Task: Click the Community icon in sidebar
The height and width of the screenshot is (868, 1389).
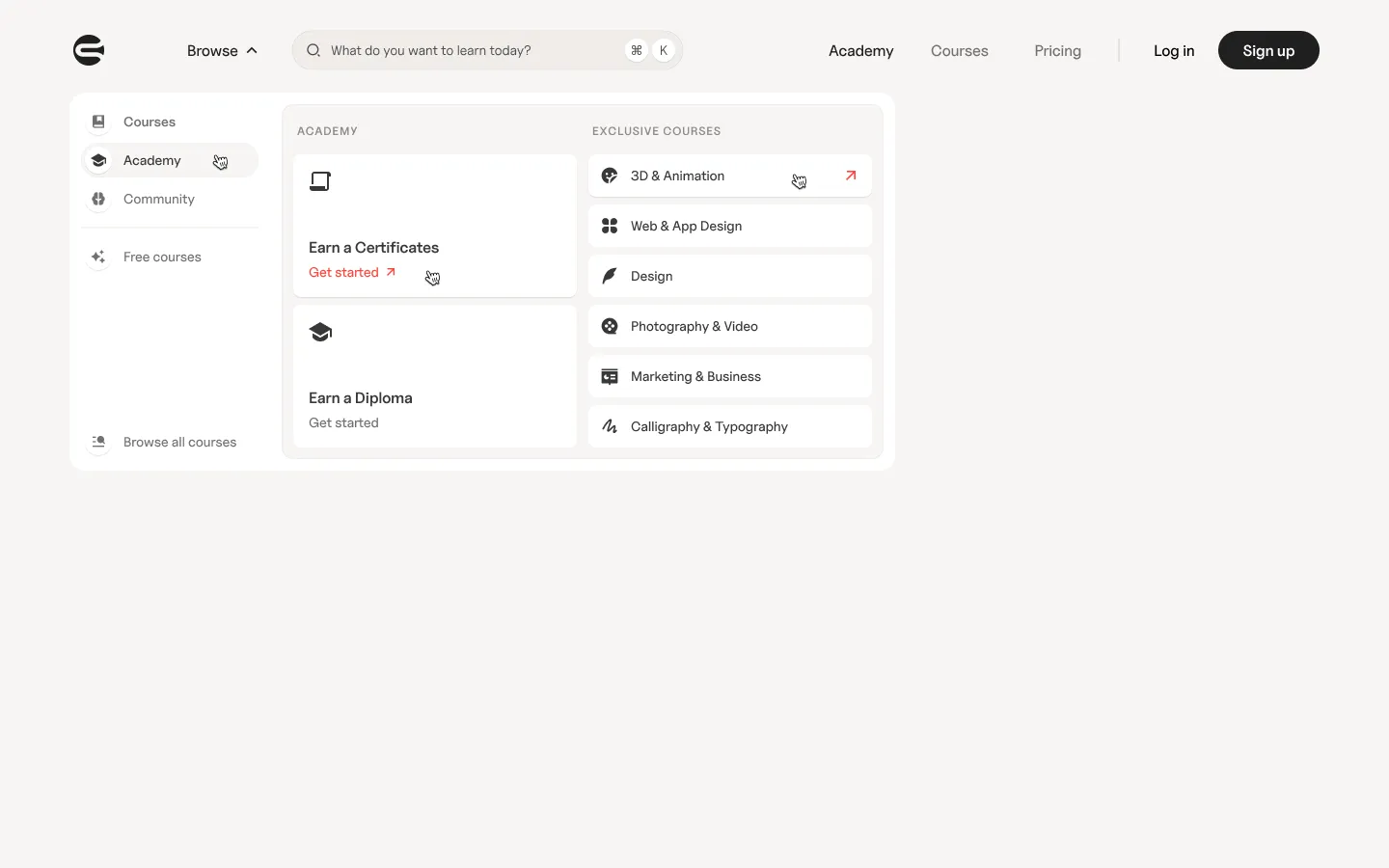Action: tap(98, 199)
